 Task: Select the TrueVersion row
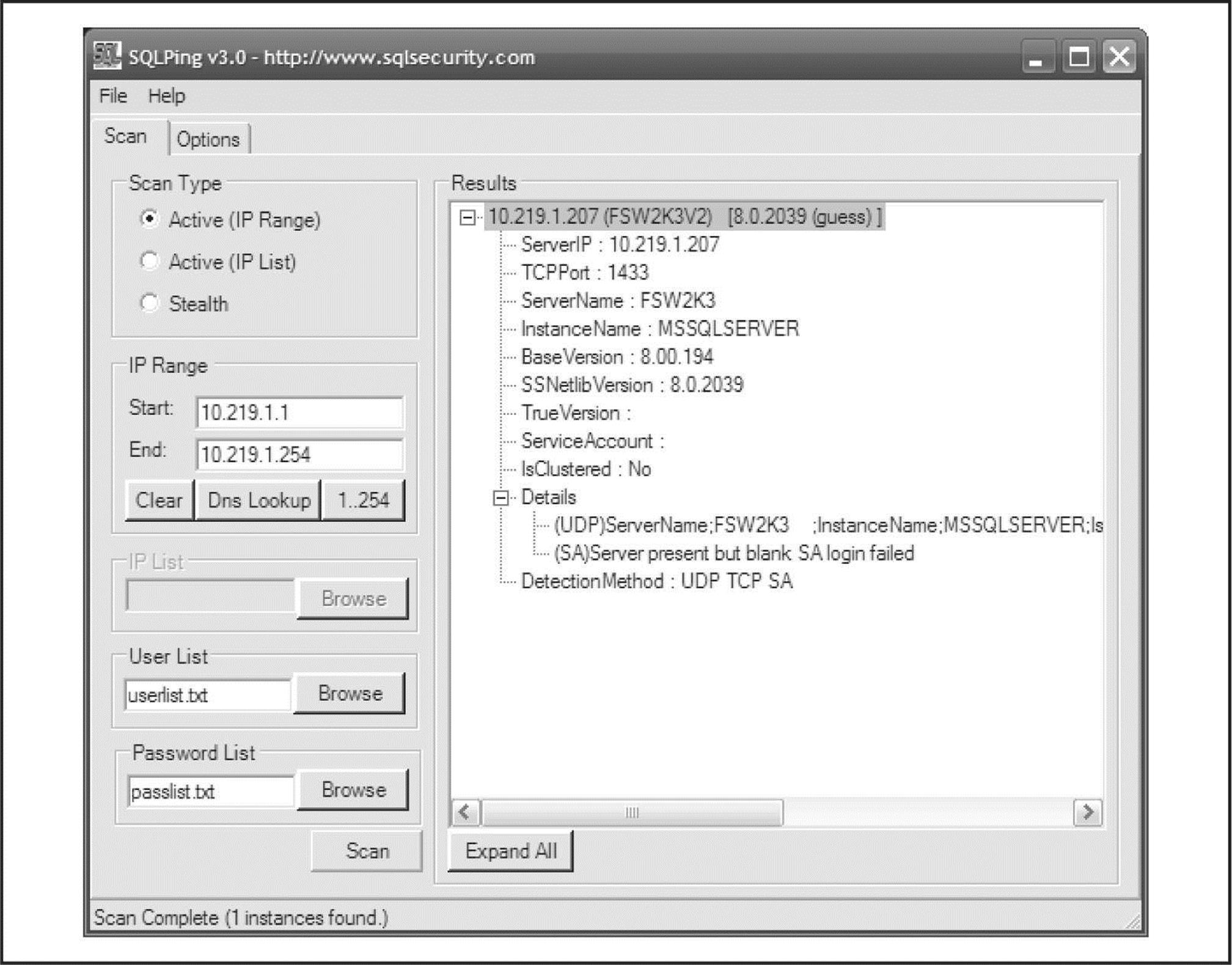tap(576, 413)
